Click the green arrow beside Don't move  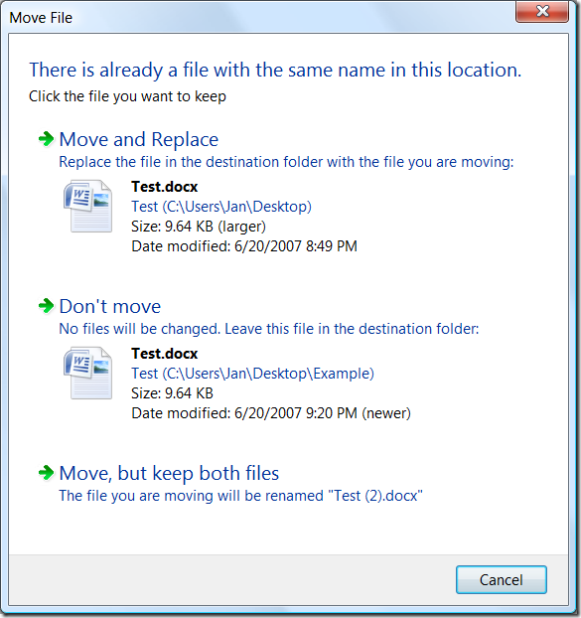46,305
